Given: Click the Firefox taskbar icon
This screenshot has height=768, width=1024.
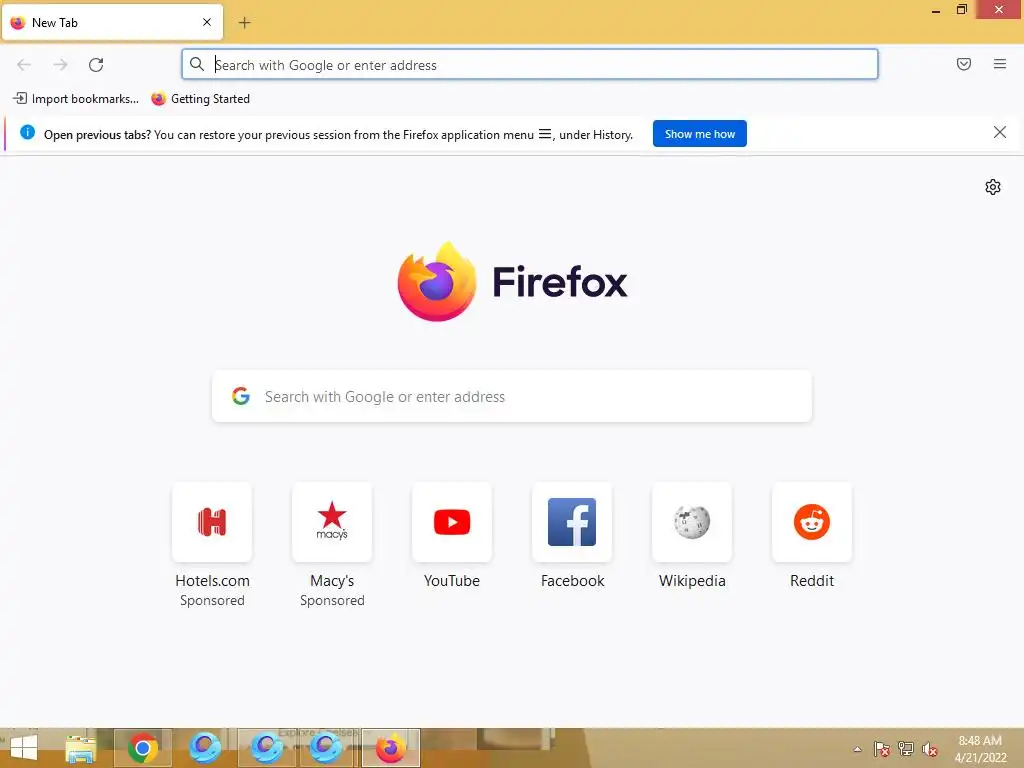Looking at the screenshot, I should click(x=391, y=748).
